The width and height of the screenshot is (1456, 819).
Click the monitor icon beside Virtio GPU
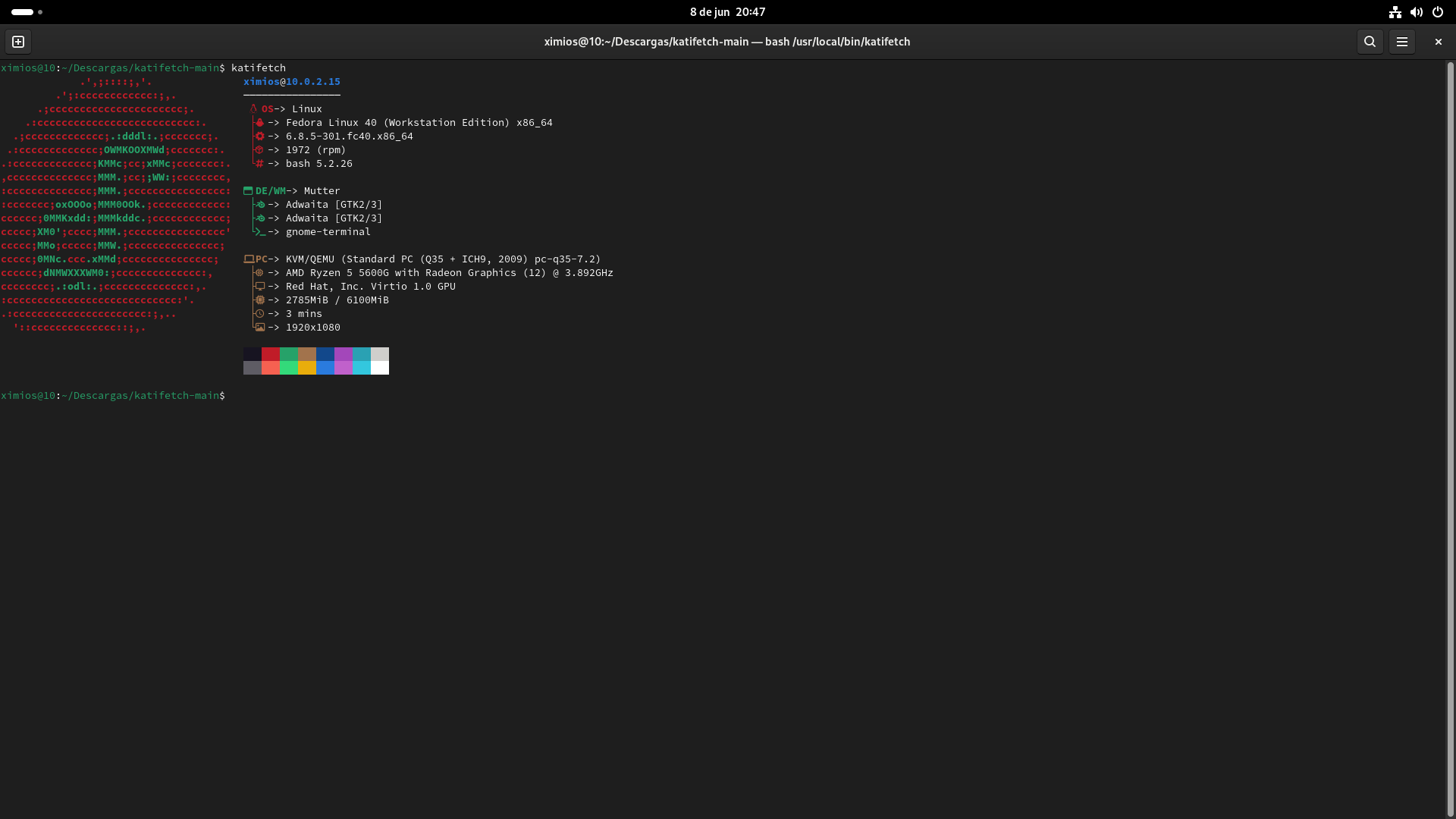tap(259, 287)
